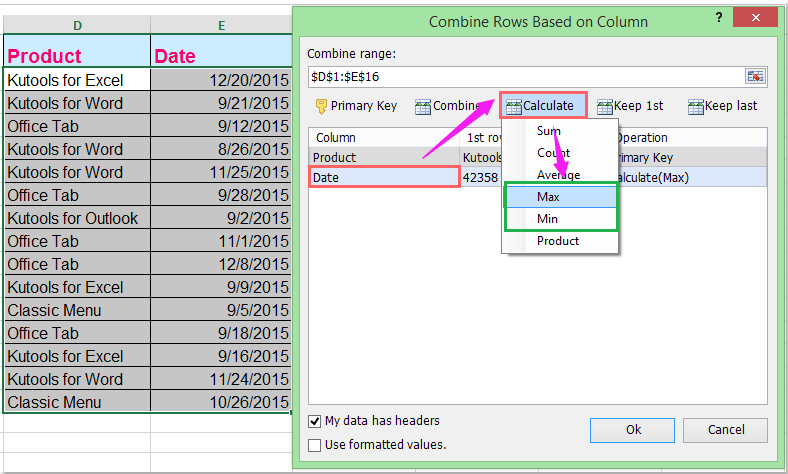Open the Calculate dropdown button
The width and height of the screenshot is (788, 474).
pyautogui.click(x=539, y=105)
